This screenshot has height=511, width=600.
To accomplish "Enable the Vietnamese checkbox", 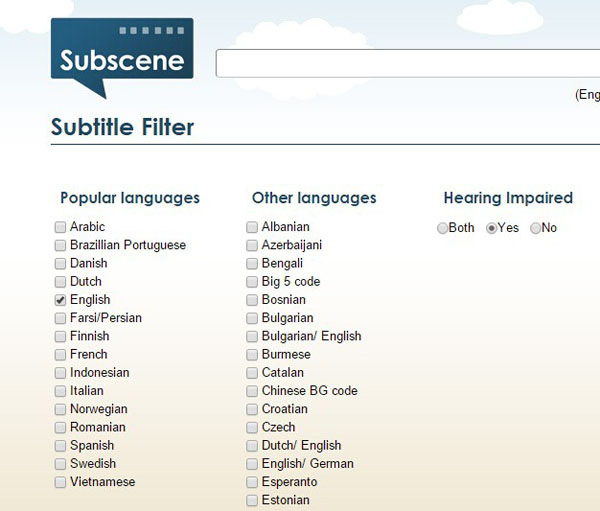I will pos(61,482).
